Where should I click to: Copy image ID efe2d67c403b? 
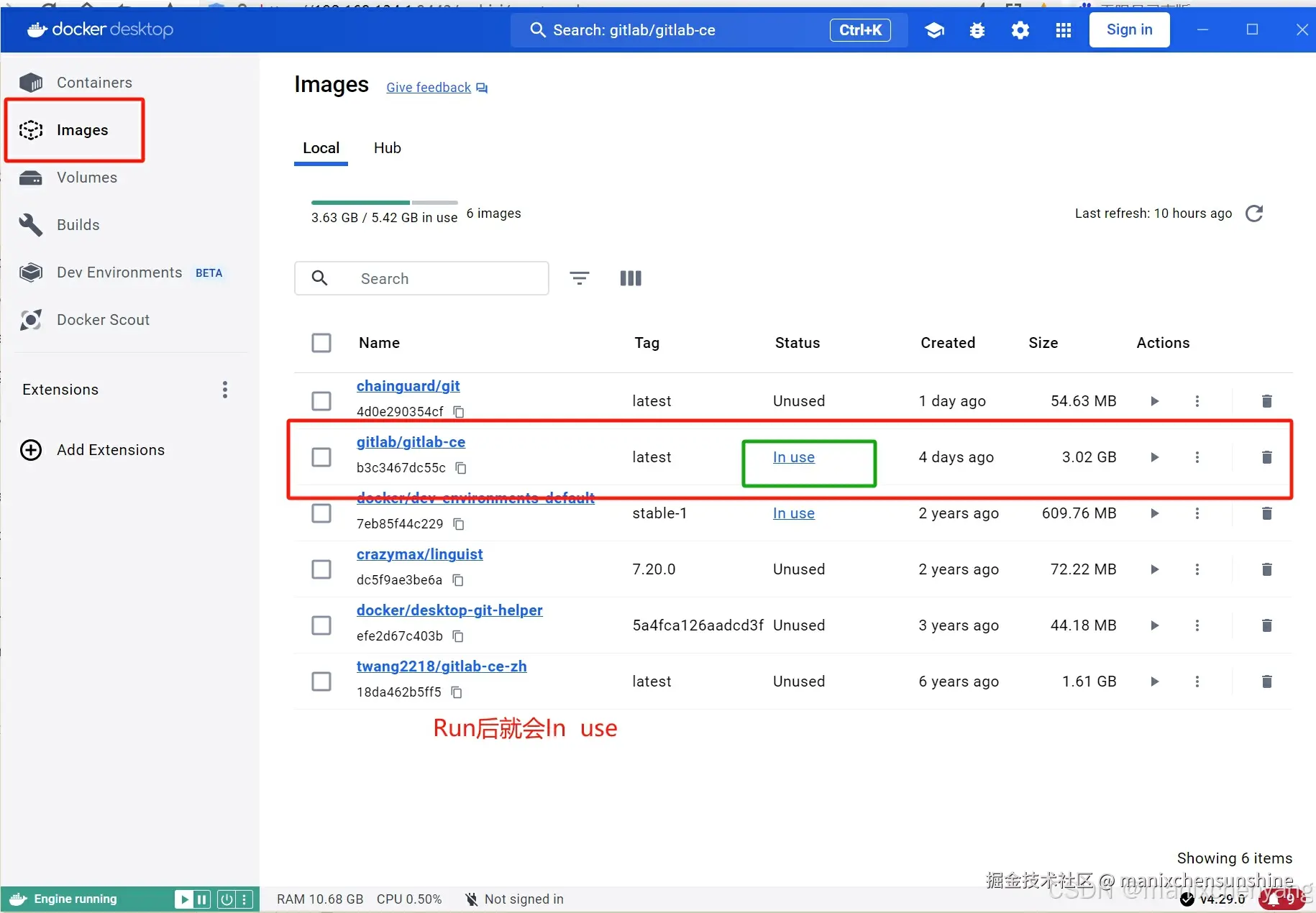[458, 636]
